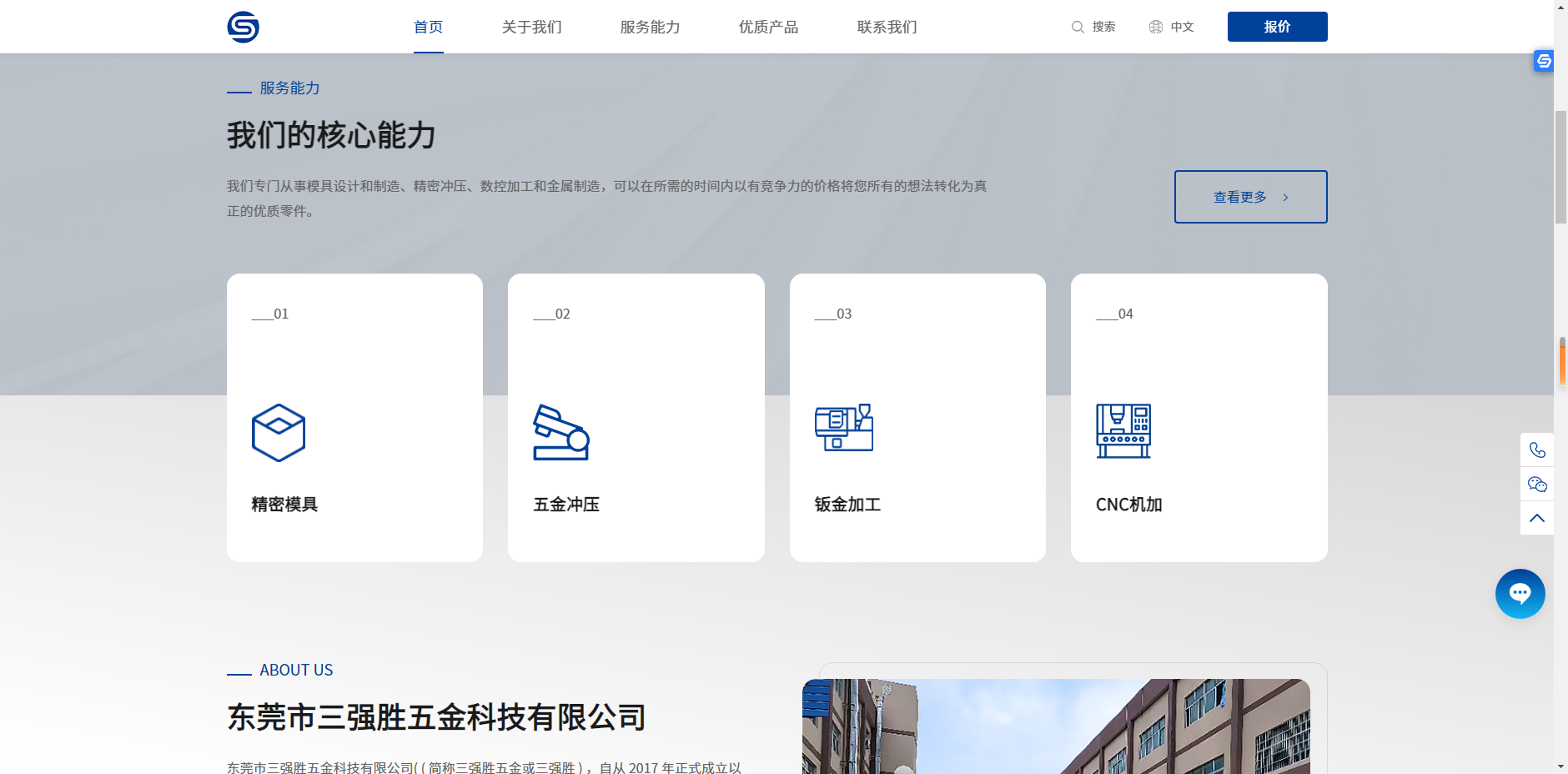Screen dimensions: 1568x774
Task: Click the CNC machining icon
Action: (x=1123, y=430)
